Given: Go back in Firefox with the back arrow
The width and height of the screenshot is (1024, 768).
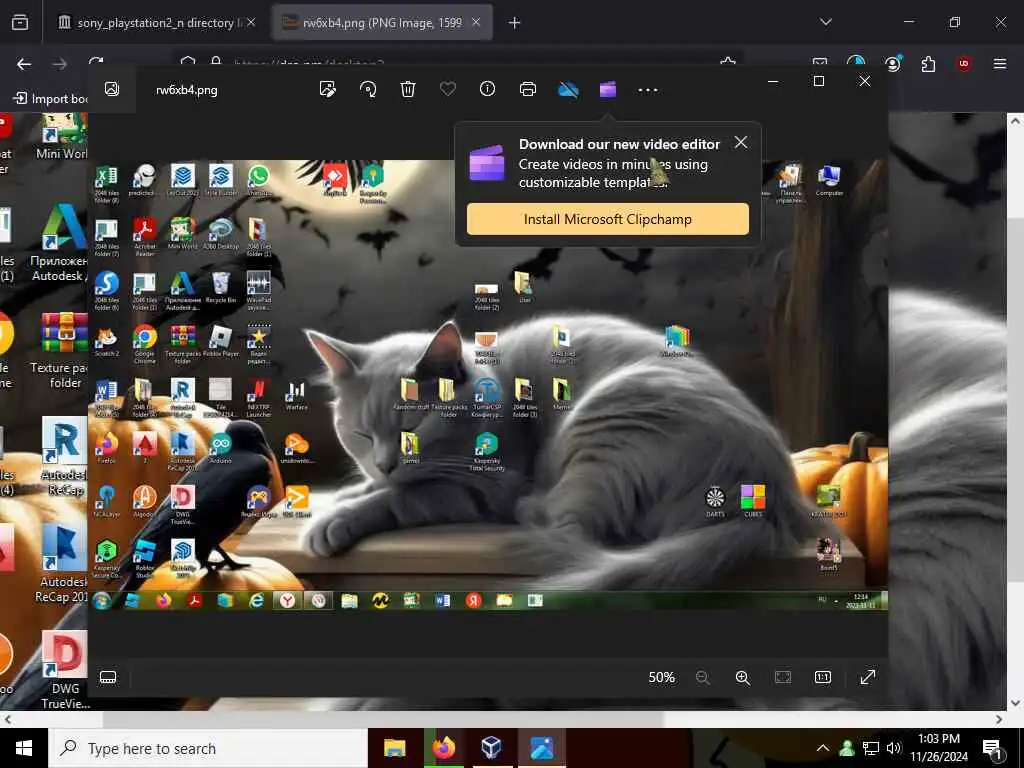Looking at the screenshot, I should 24,64.
